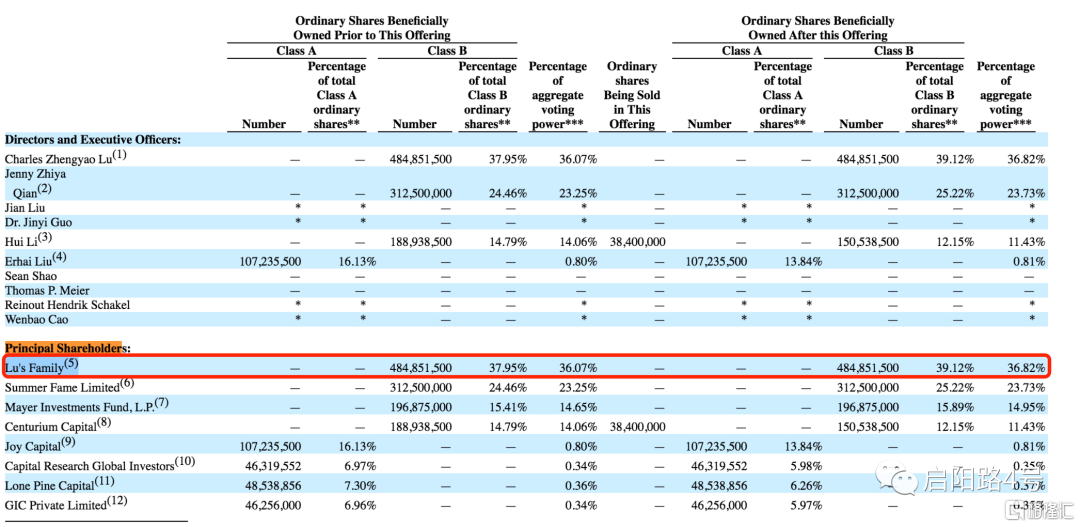Click the name Jian Liu
This screenshot has width=1080, height=527.
coord(26,207)
